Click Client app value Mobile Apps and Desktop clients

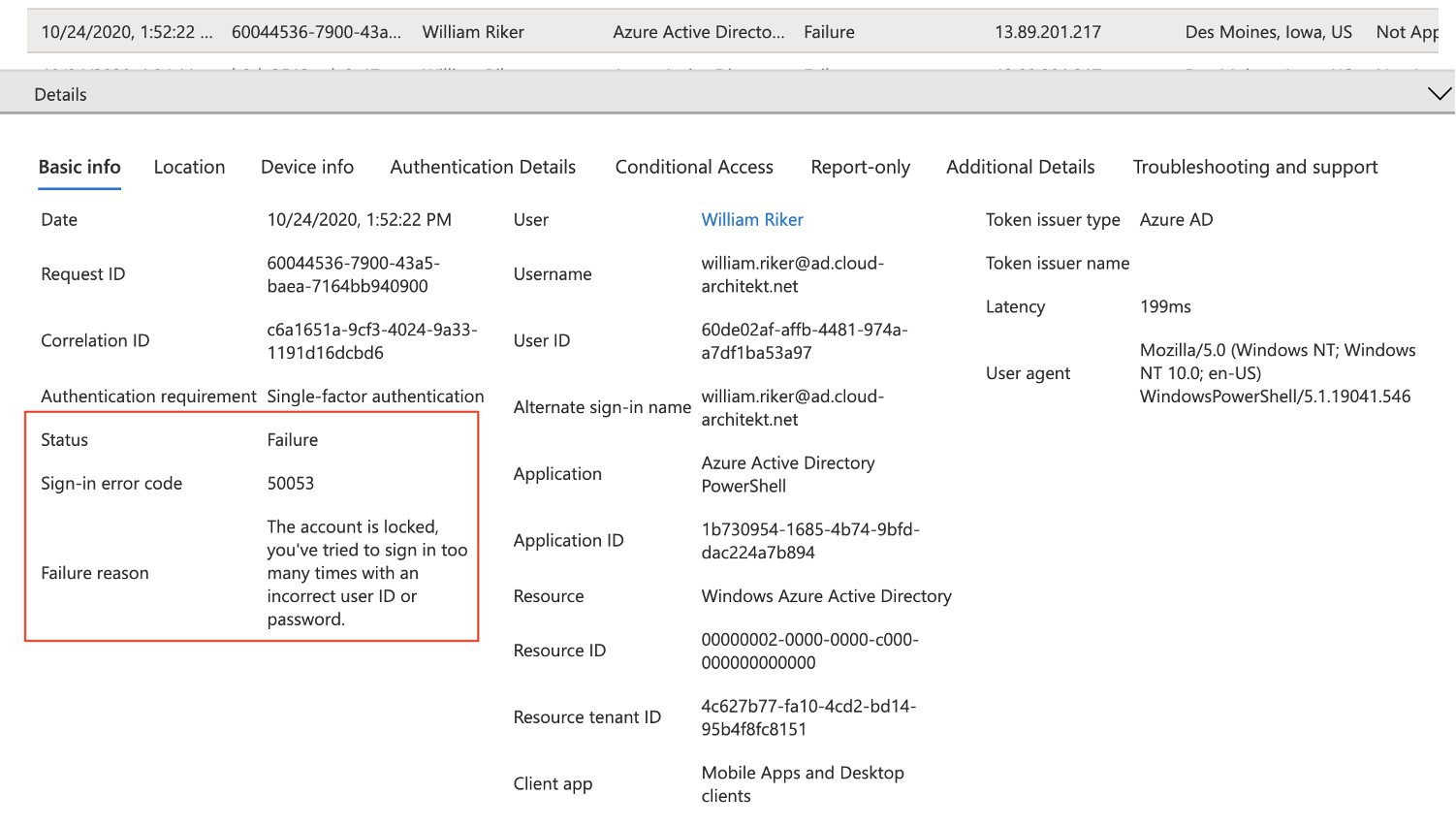(803, 784)
